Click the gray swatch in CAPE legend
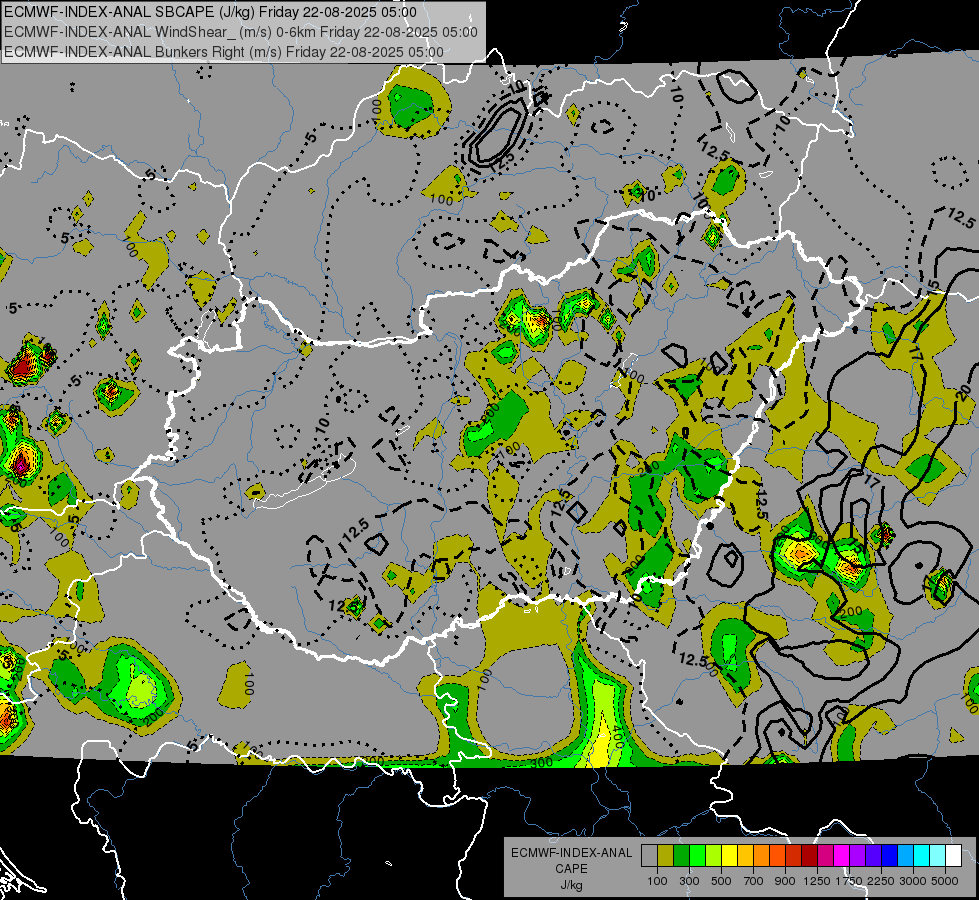 tap(649, 856)
